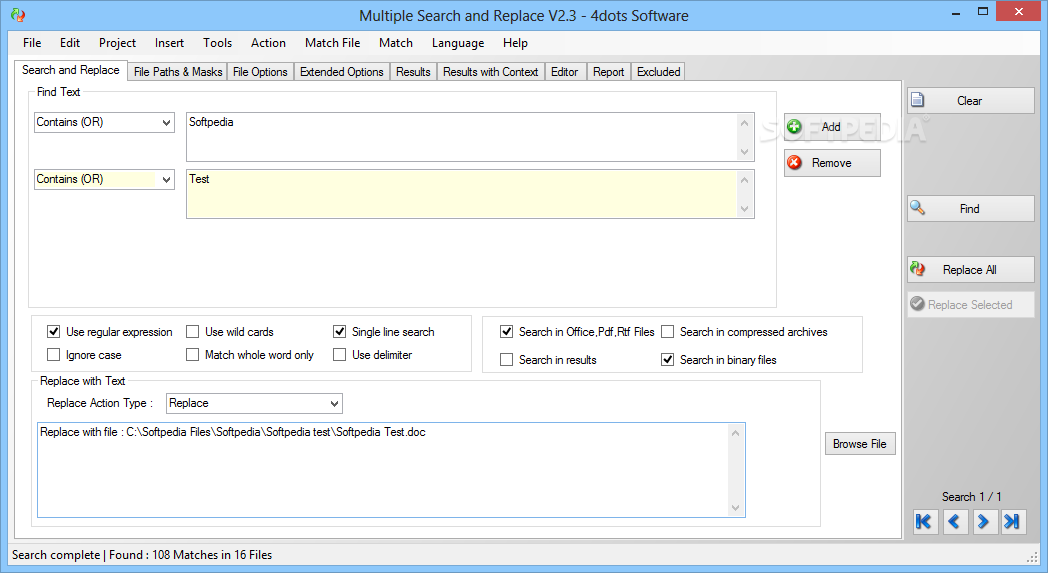Open the File menu

click(x=31, y=43)
